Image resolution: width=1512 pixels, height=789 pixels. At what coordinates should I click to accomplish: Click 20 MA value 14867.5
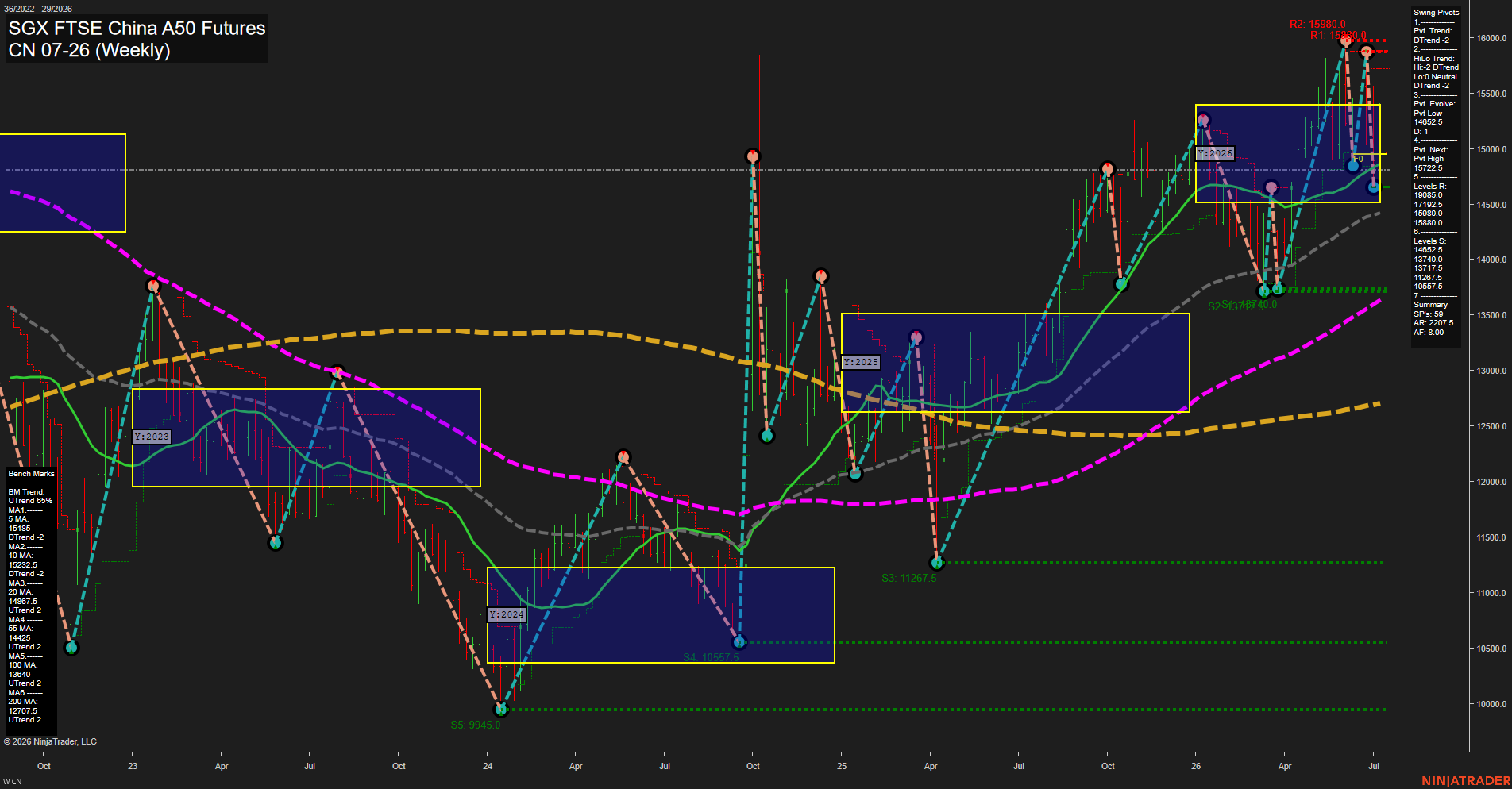[x=22, y=602]
